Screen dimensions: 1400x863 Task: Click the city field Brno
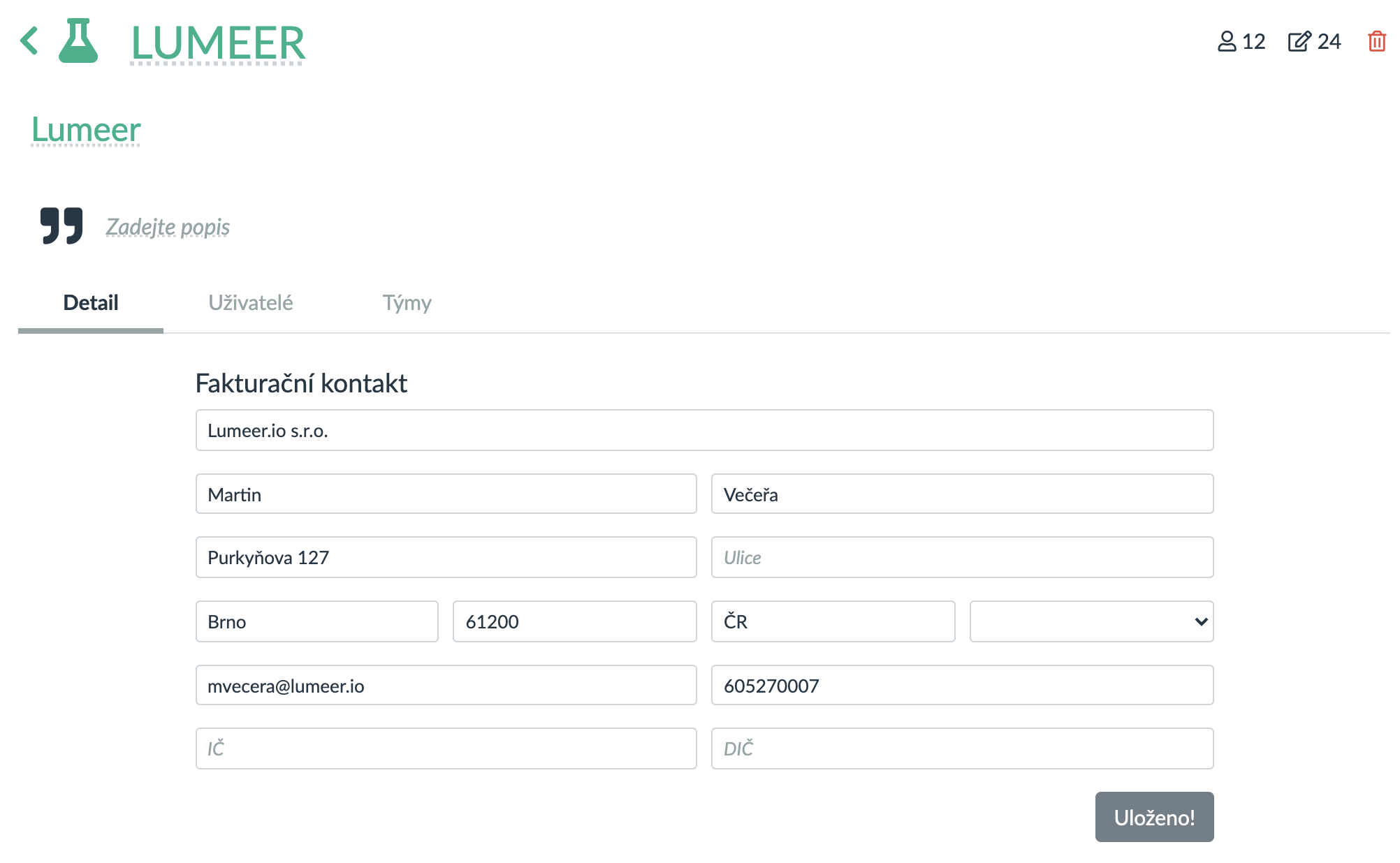click(x=317, y=621)
